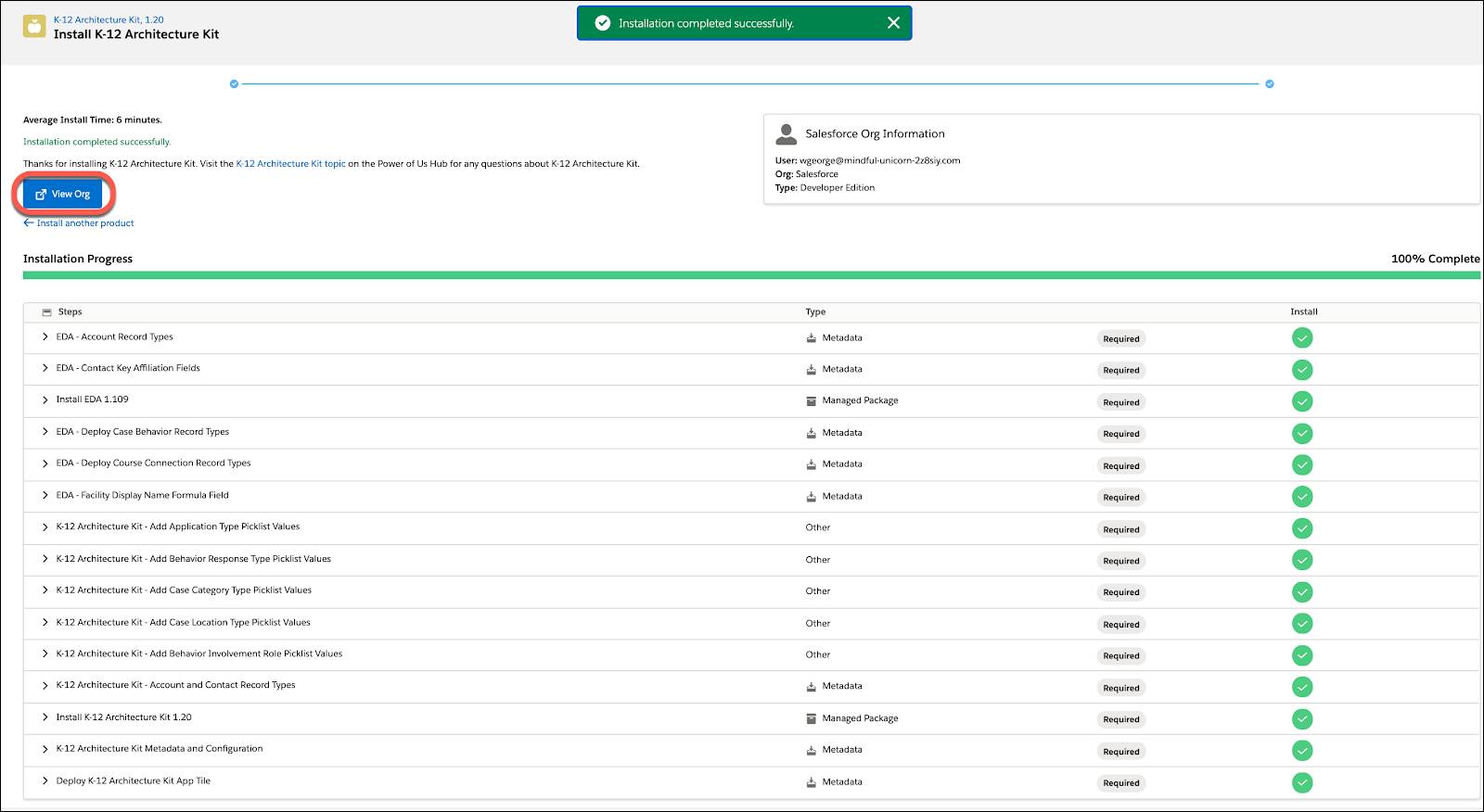Expand the Install K-12 Architecture Kit 1.20 step
The height and width of the screenshot is (812, 1484).
pos(45,717)
